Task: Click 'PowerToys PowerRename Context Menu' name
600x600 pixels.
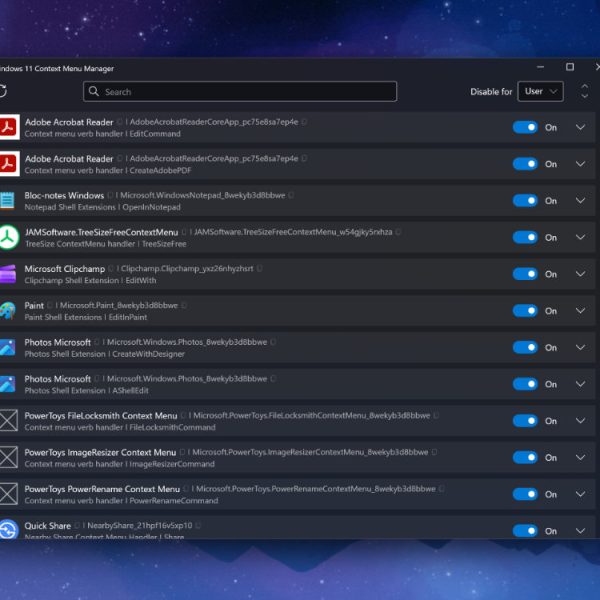Action: tap(102, 489)
